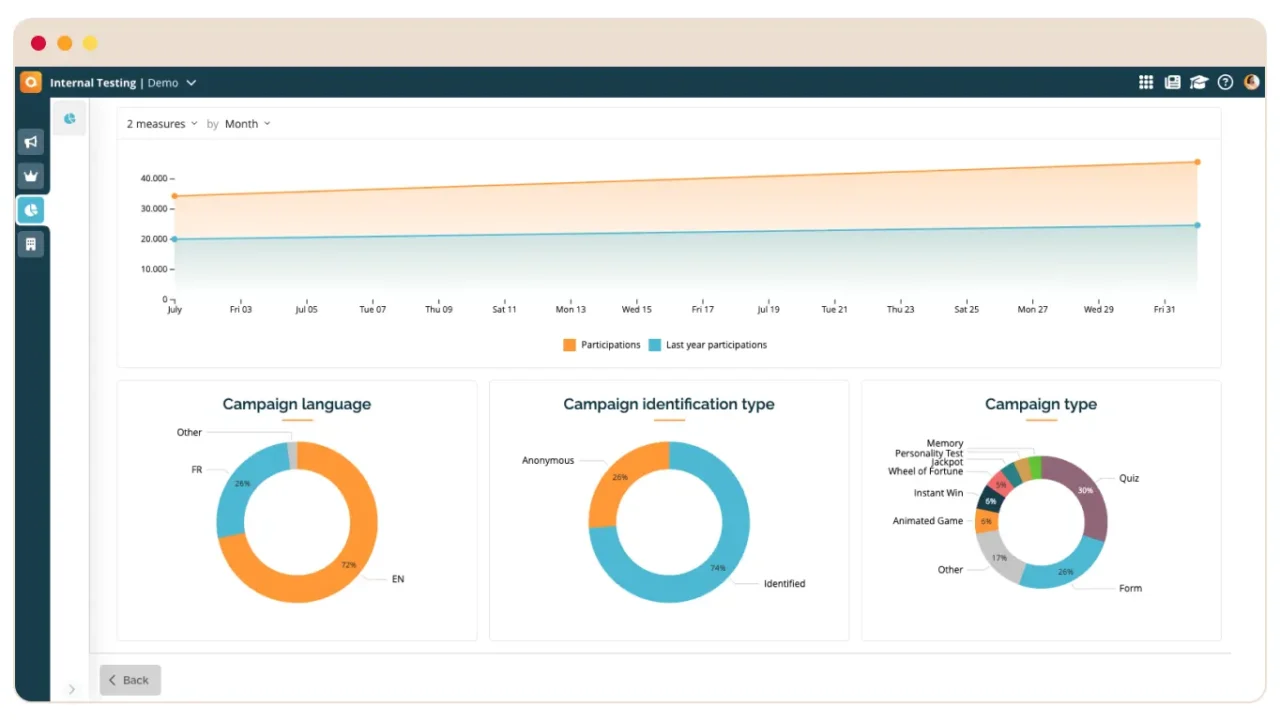This screenshot has height=723, width=1280.
Task: Click the Campaign language chart title
Action: point(297,405)
